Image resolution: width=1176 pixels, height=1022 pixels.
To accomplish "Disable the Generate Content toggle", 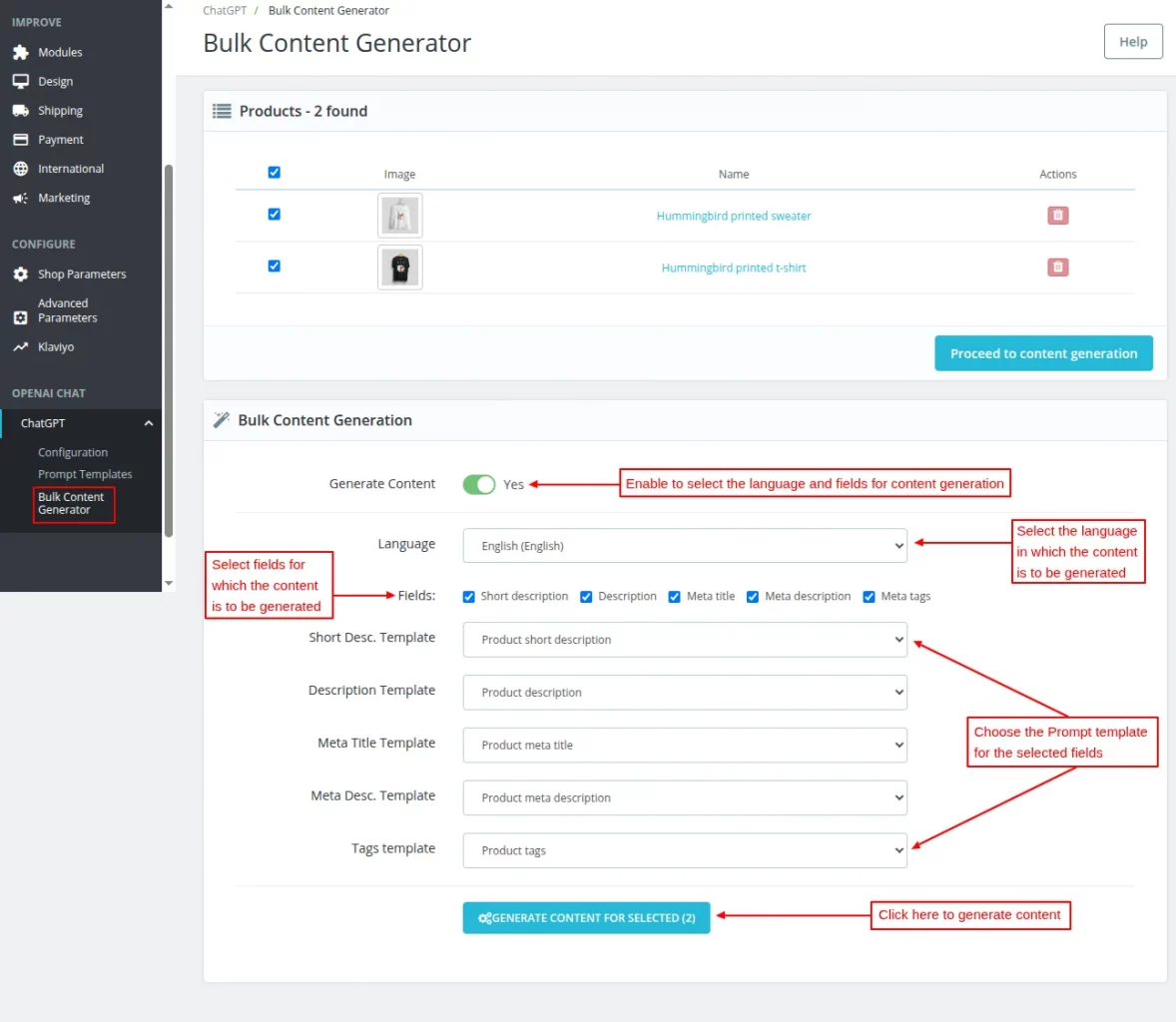I will coord(479,484).
